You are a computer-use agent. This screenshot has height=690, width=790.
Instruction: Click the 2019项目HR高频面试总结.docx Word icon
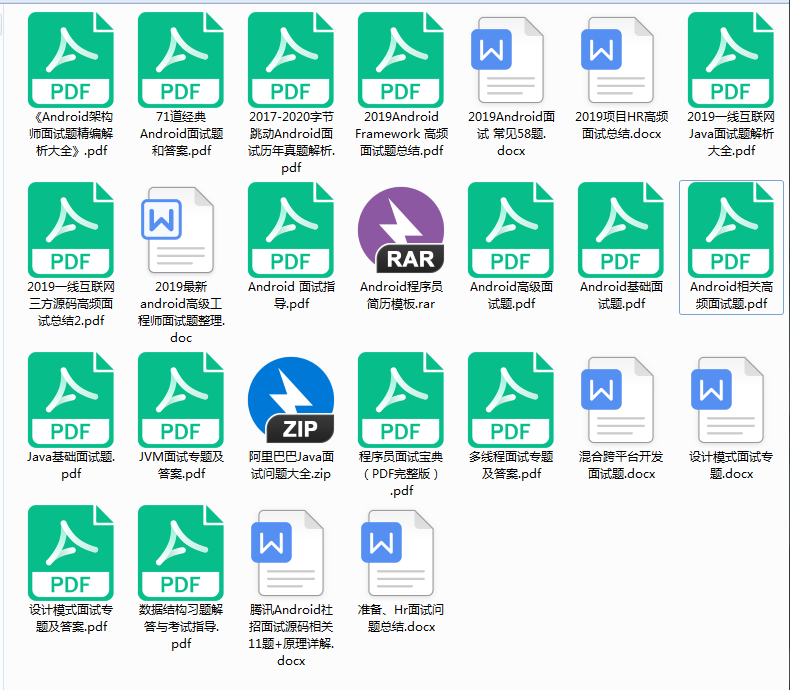click(618, 60)
